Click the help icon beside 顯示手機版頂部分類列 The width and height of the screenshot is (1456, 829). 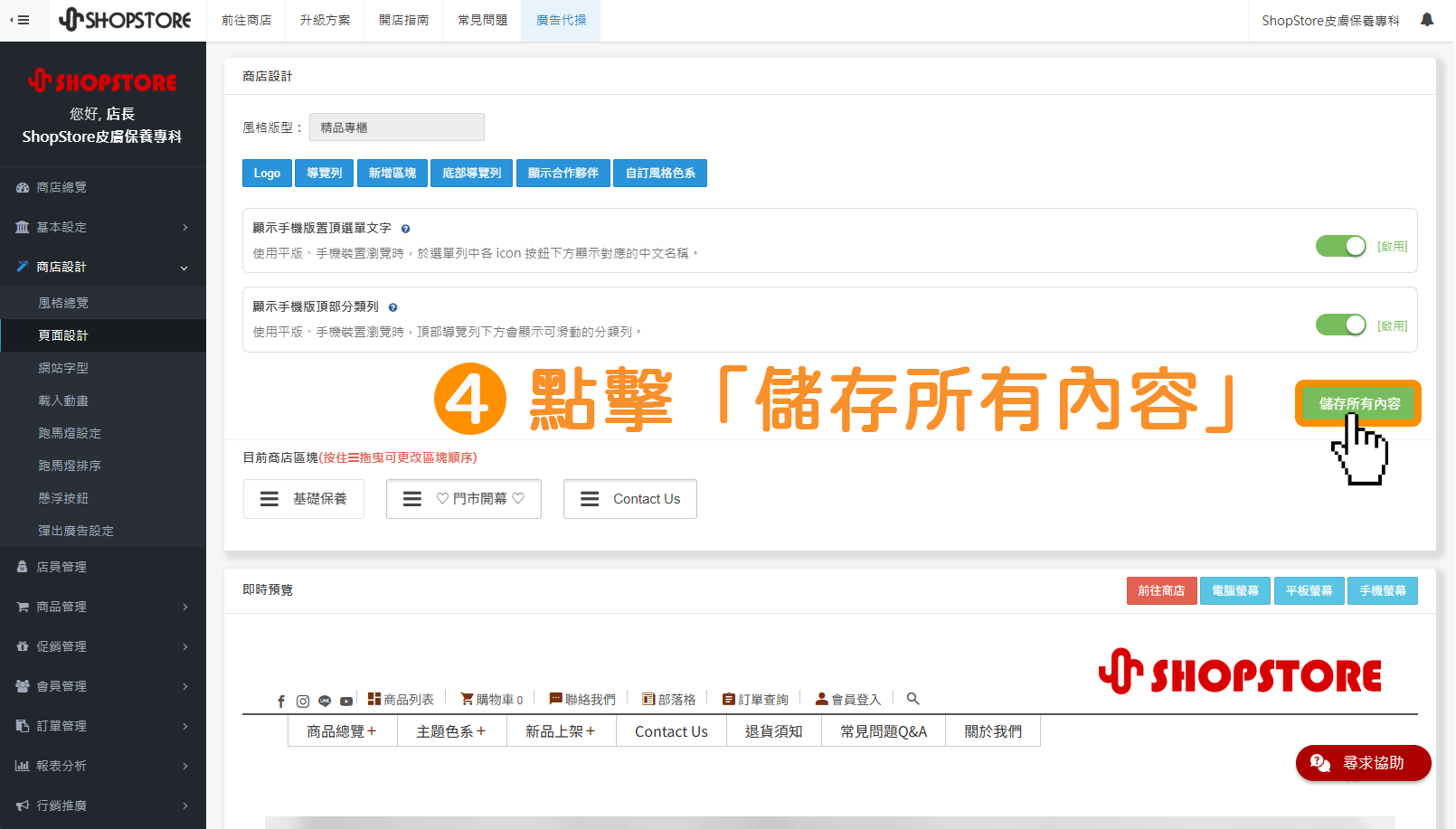click(x=392, y=307)
